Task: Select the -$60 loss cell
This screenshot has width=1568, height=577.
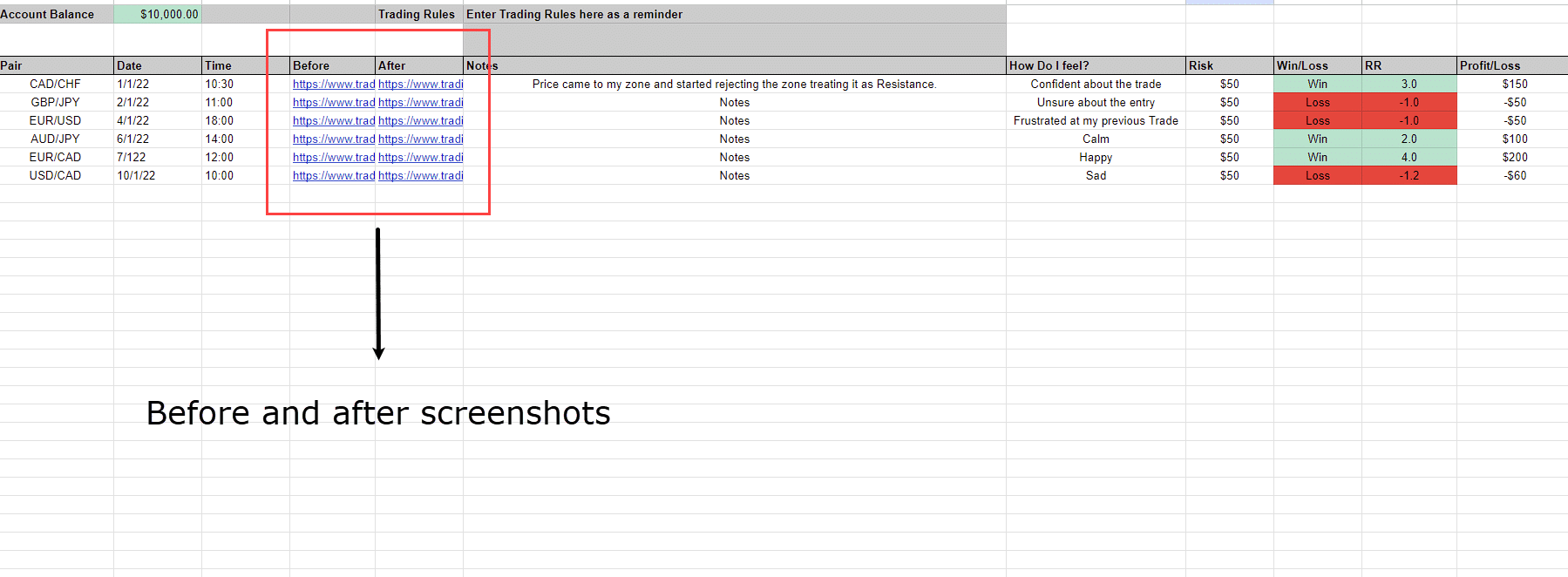Action: click(1512, 176)
